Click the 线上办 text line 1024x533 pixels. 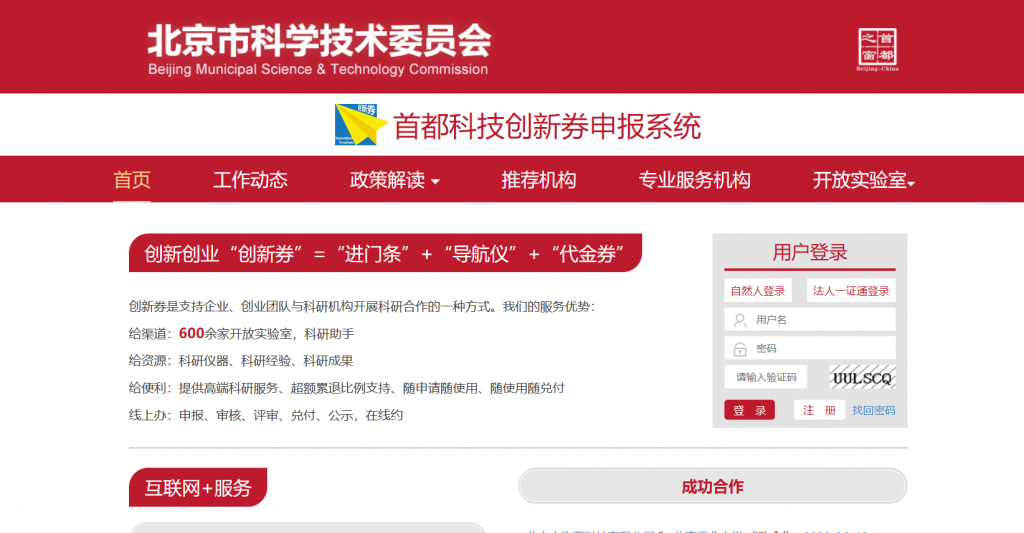tap(266, 415)
